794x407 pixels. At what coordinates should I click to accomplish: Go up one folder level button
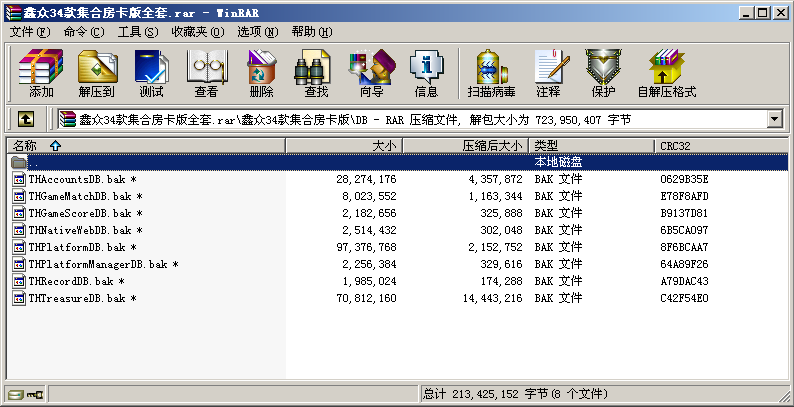click(x=26, y=120)
